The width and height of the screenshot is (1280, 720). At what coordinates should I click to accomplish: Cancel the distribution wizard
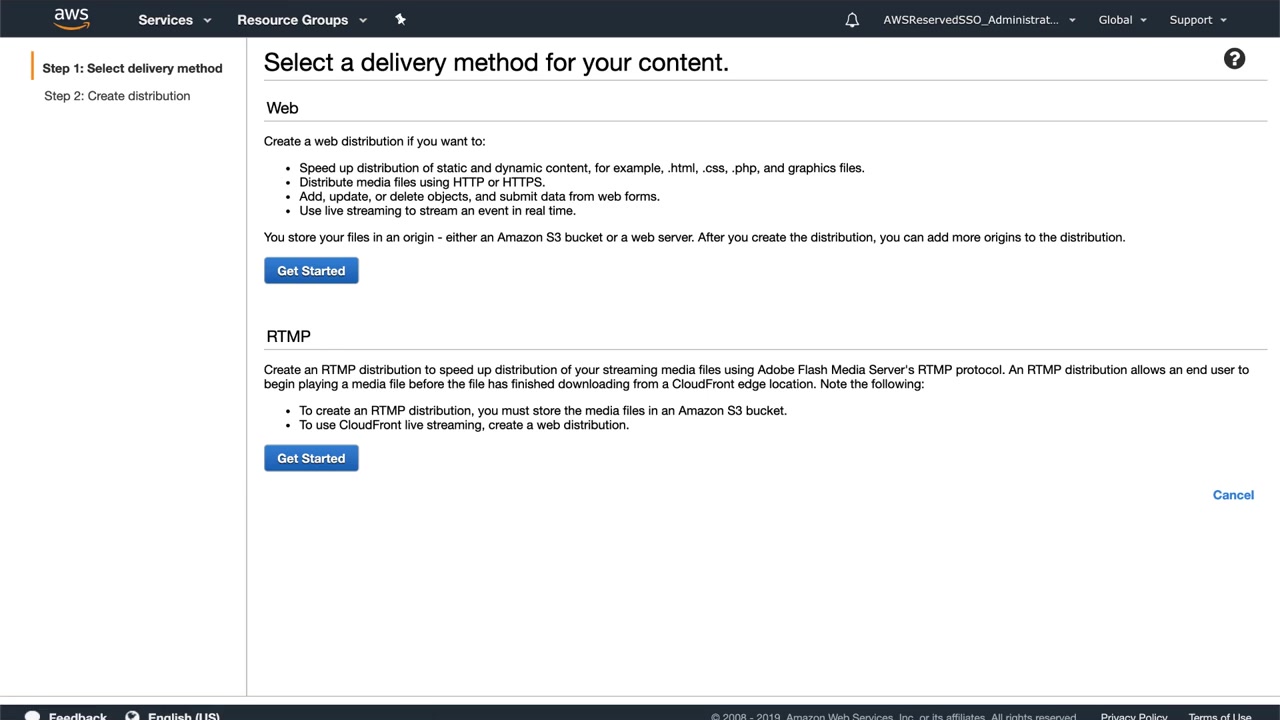click(1233, 495)
